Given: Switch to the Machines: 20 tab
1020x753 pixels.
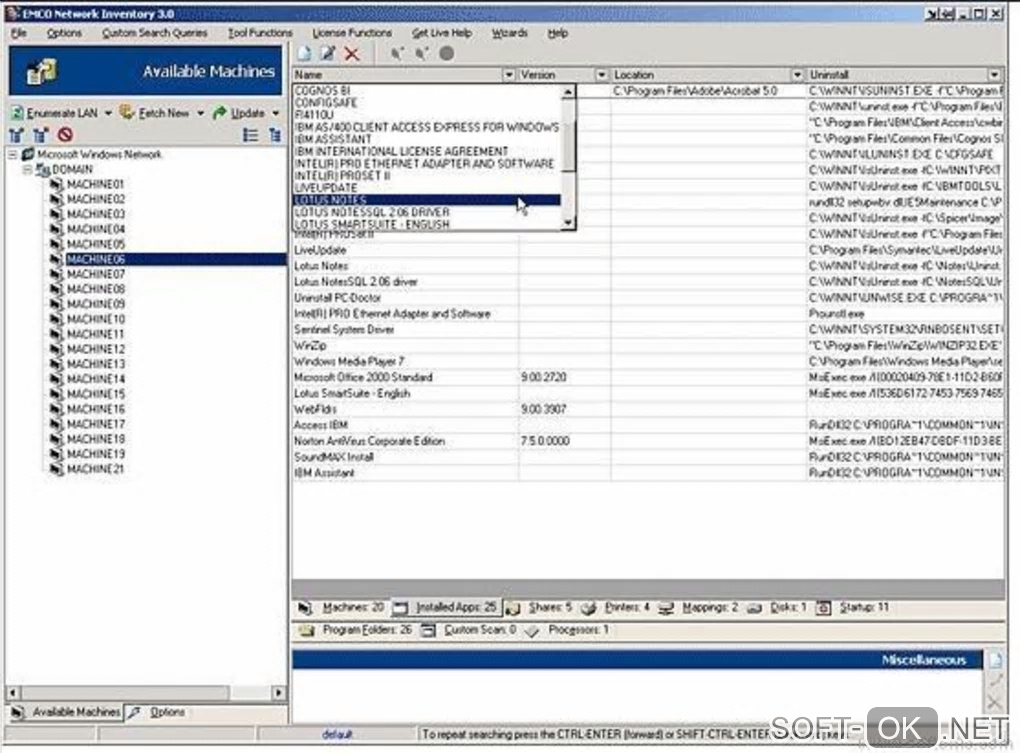Looking at the screenshot, I should click(342, 608).
